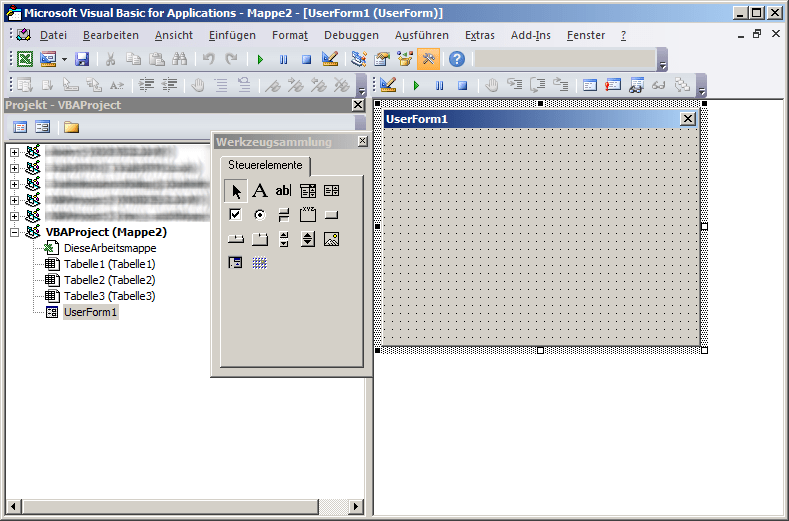Expand the topmost blurred project node
The image size is (789, 521).
15,152
